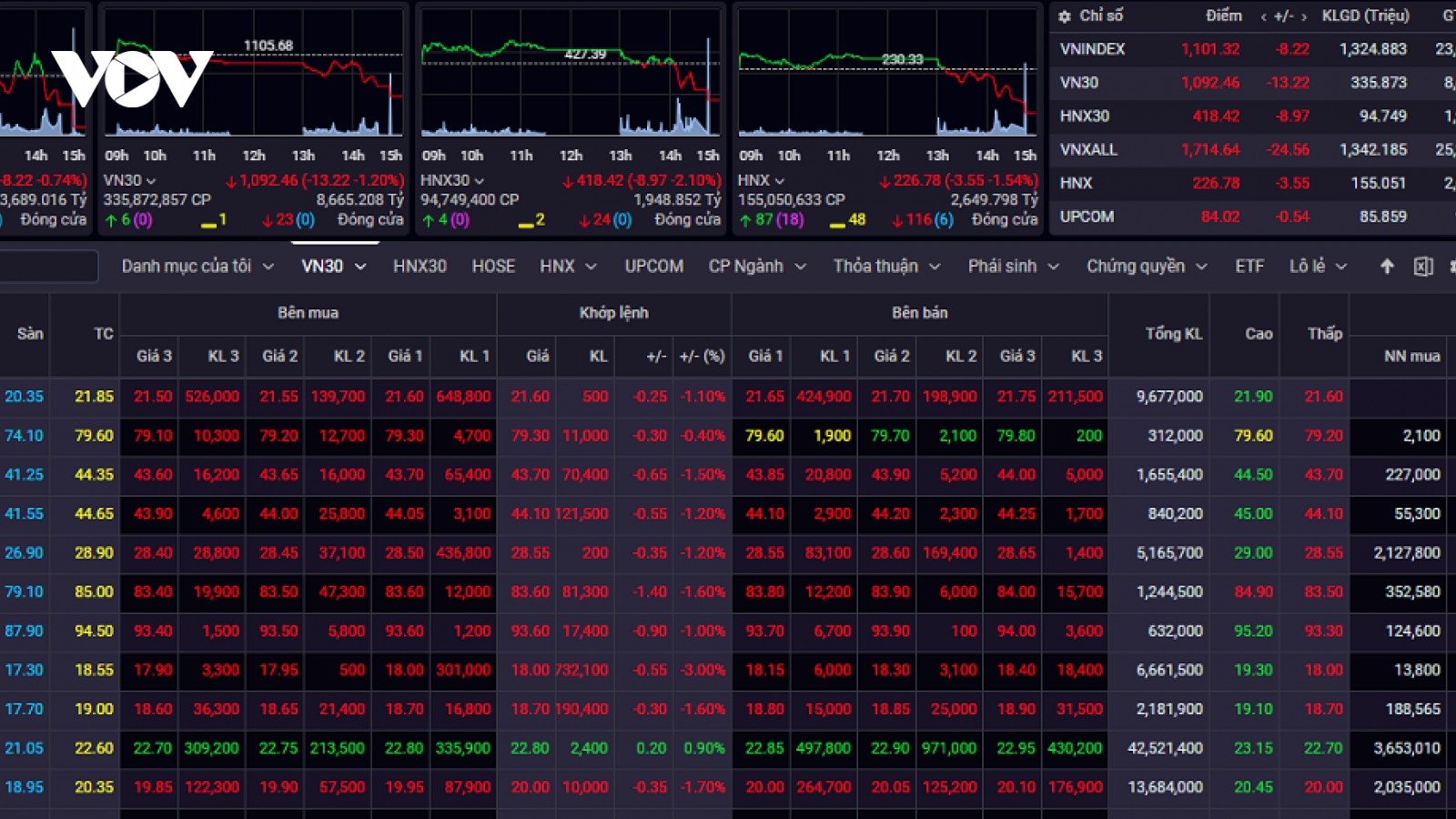Select the VNXALL row in index list
The width and height of the screenshot is (1456, 819).
1254,150
